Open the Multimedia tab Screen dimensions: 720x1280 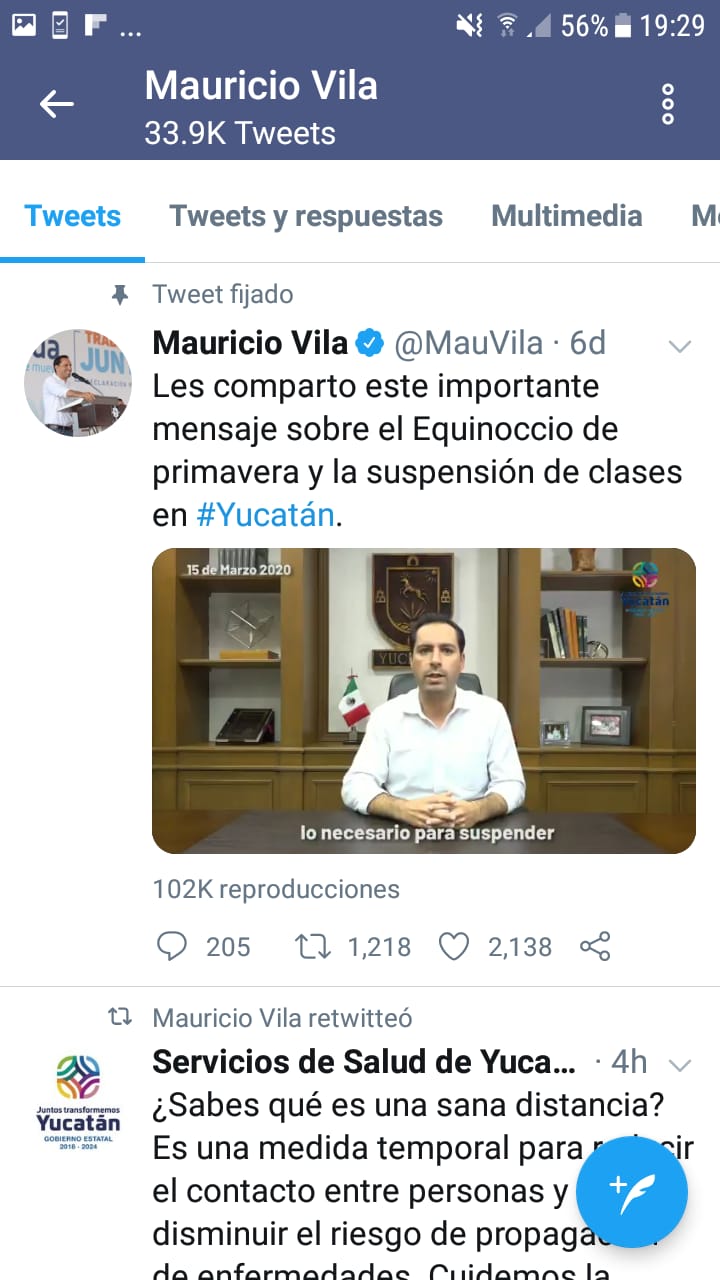(x=567, y=216)
